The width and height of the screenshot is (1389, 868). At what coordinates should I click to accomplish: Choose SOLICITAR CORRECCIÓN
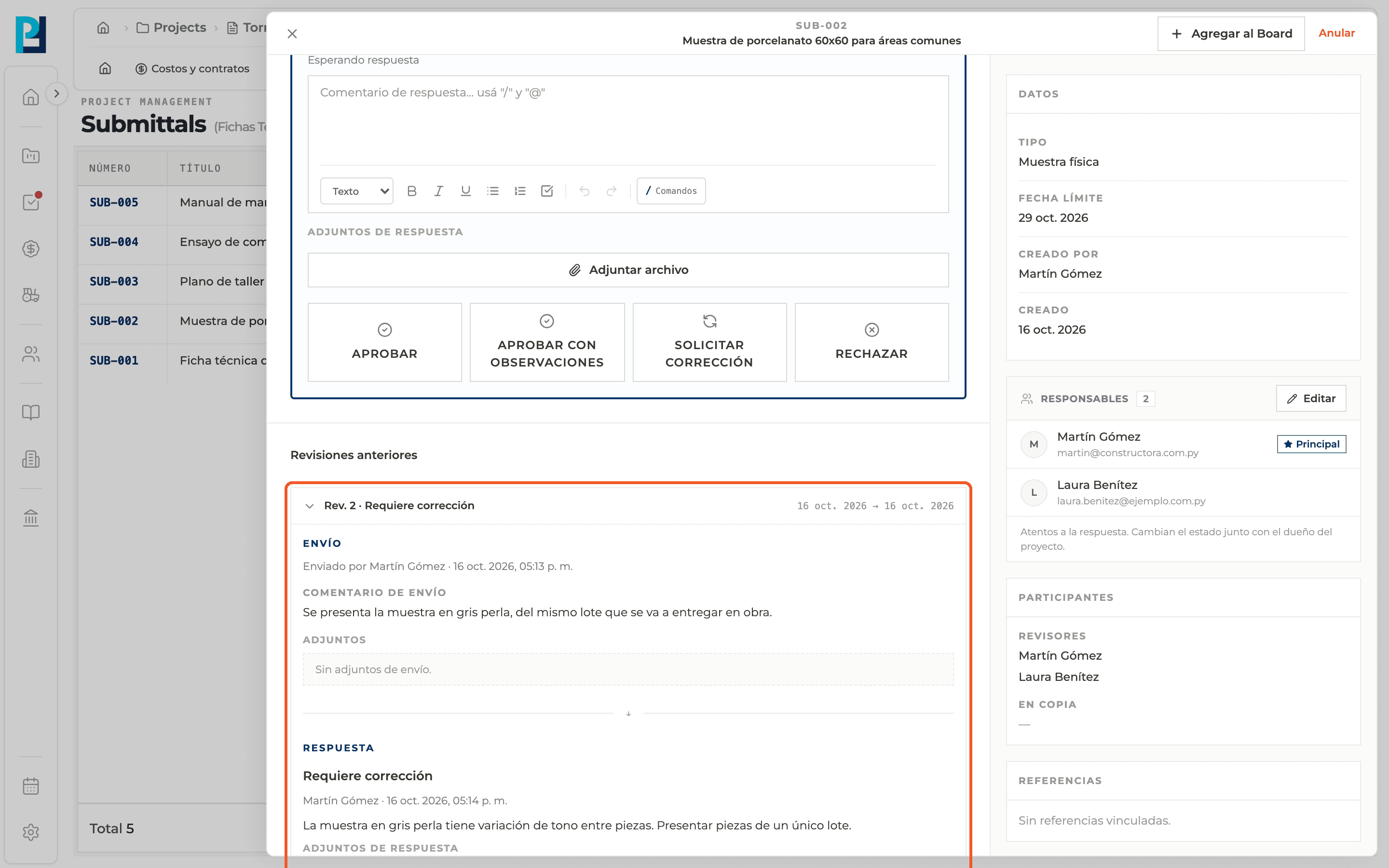(709, 342)
